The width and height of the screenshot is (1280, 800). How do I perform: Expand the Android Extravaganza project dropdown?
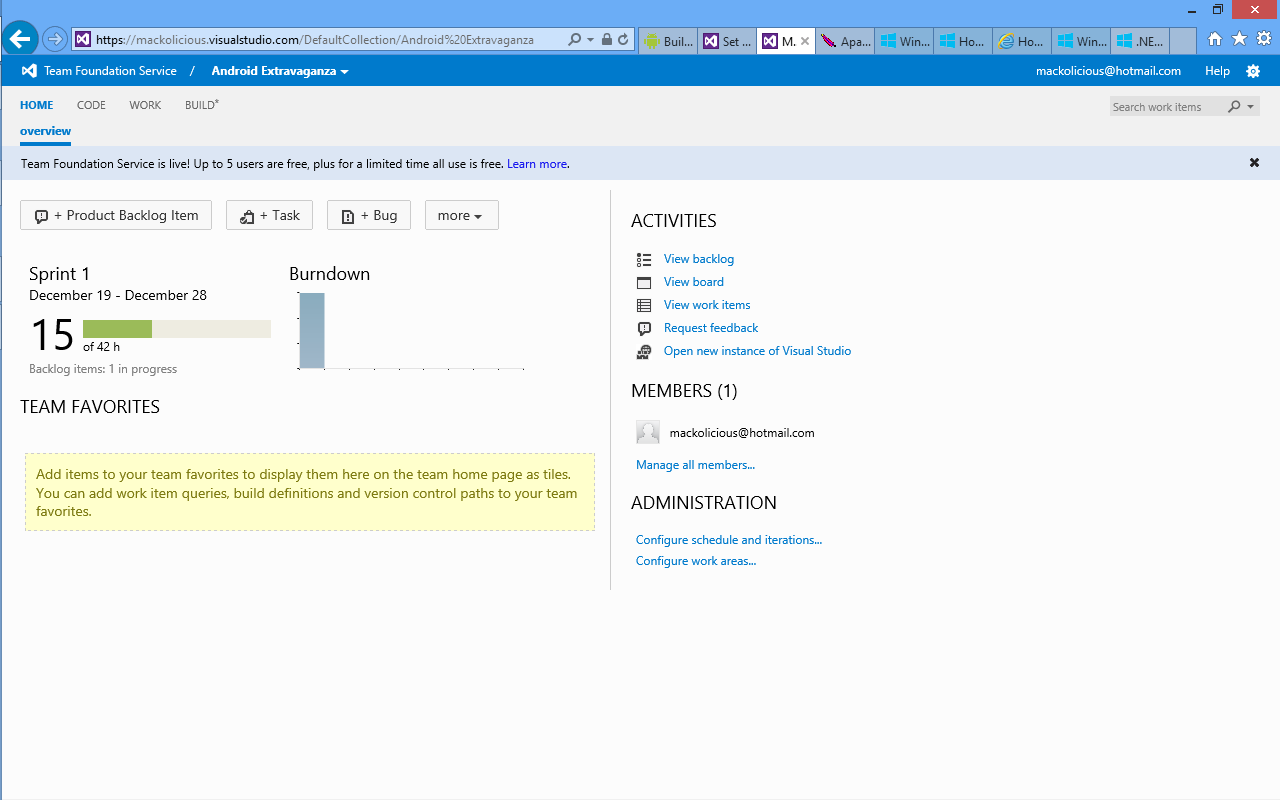coord(280,71)
